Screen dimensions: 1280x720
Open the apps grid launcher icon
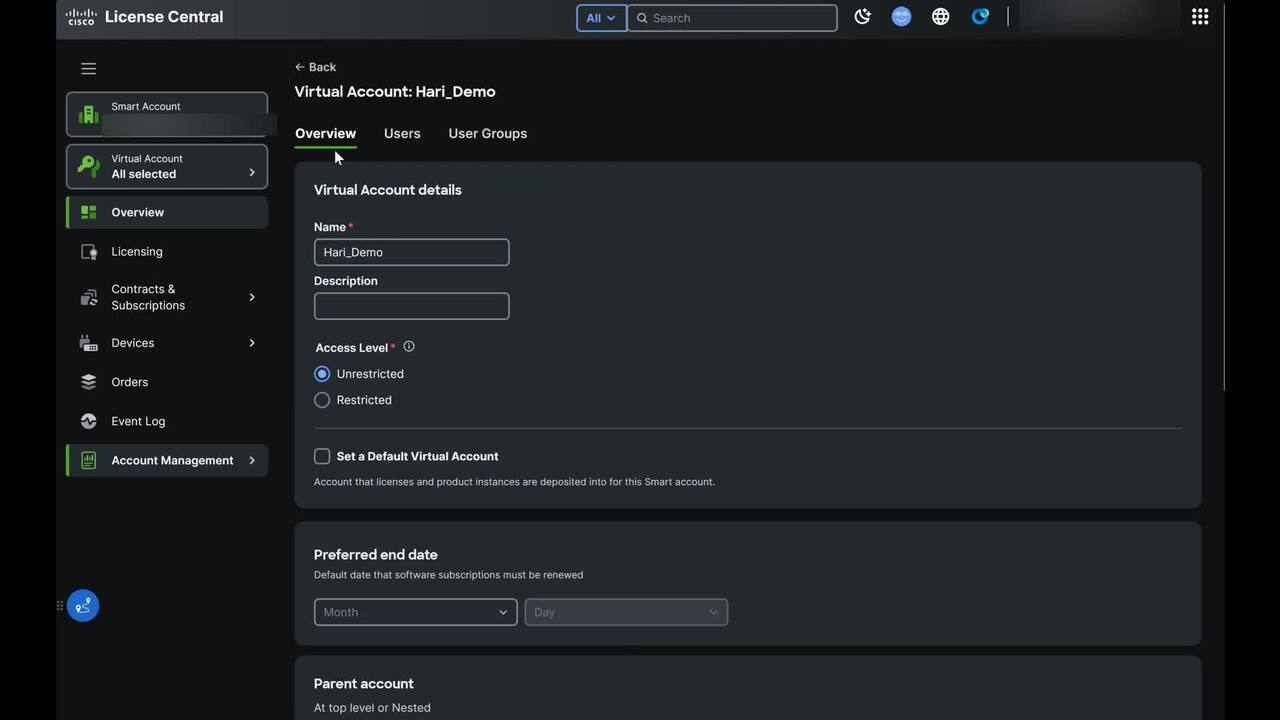tap(1200, 17)
